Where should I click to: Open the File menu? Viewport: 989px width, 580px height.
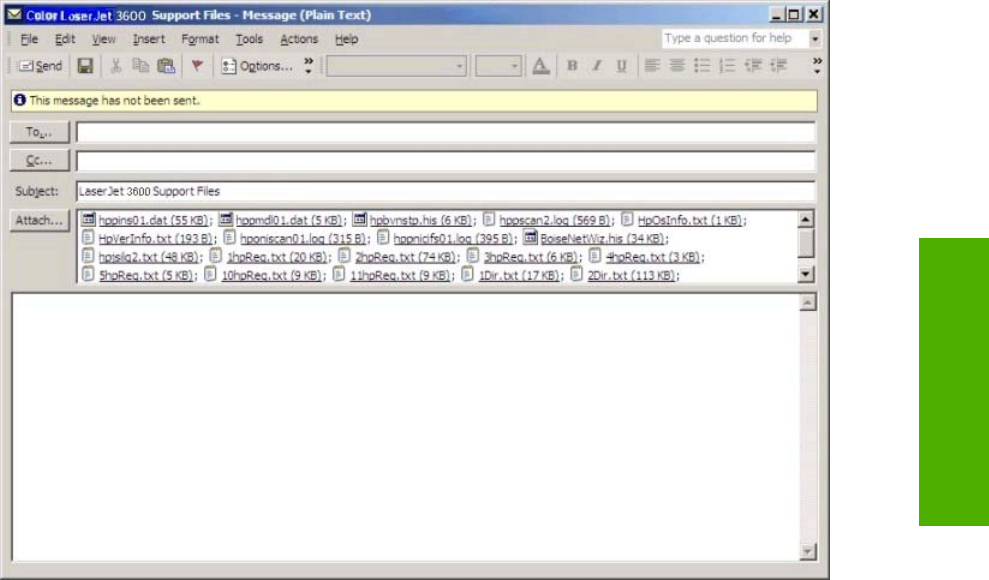(x=29, y=39)
